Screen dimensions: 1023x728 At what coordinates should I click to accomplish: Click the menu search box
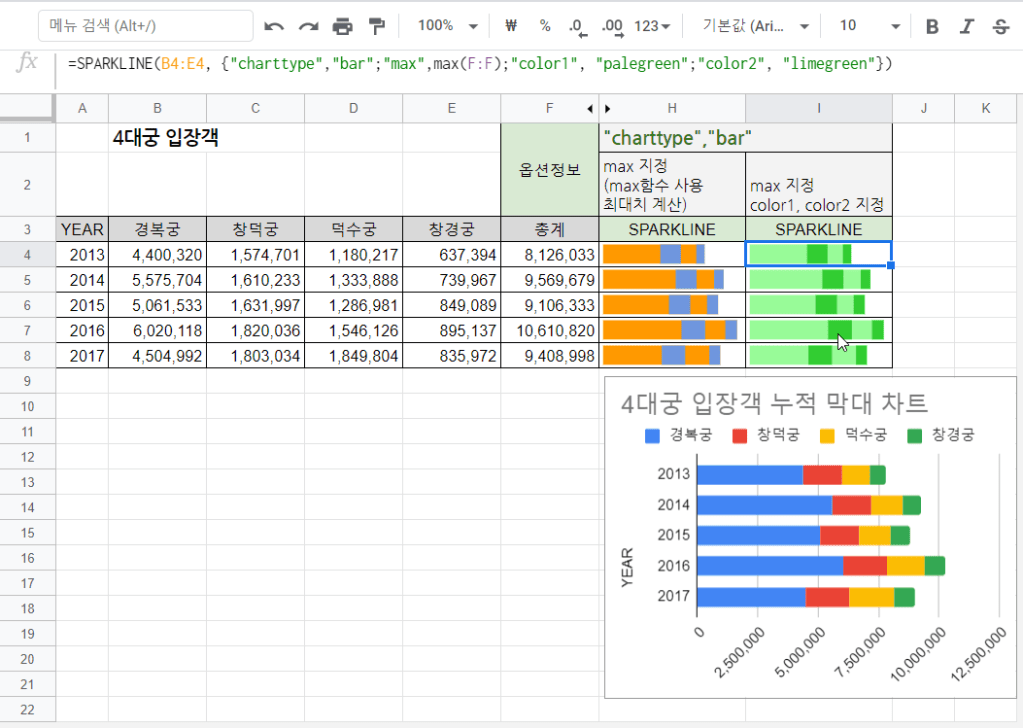tap(145, 26)
